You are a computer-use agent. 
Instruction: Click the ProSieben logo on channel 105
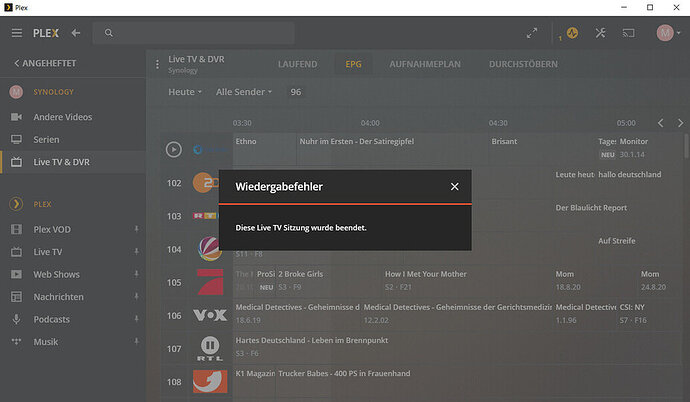[210, 282]
